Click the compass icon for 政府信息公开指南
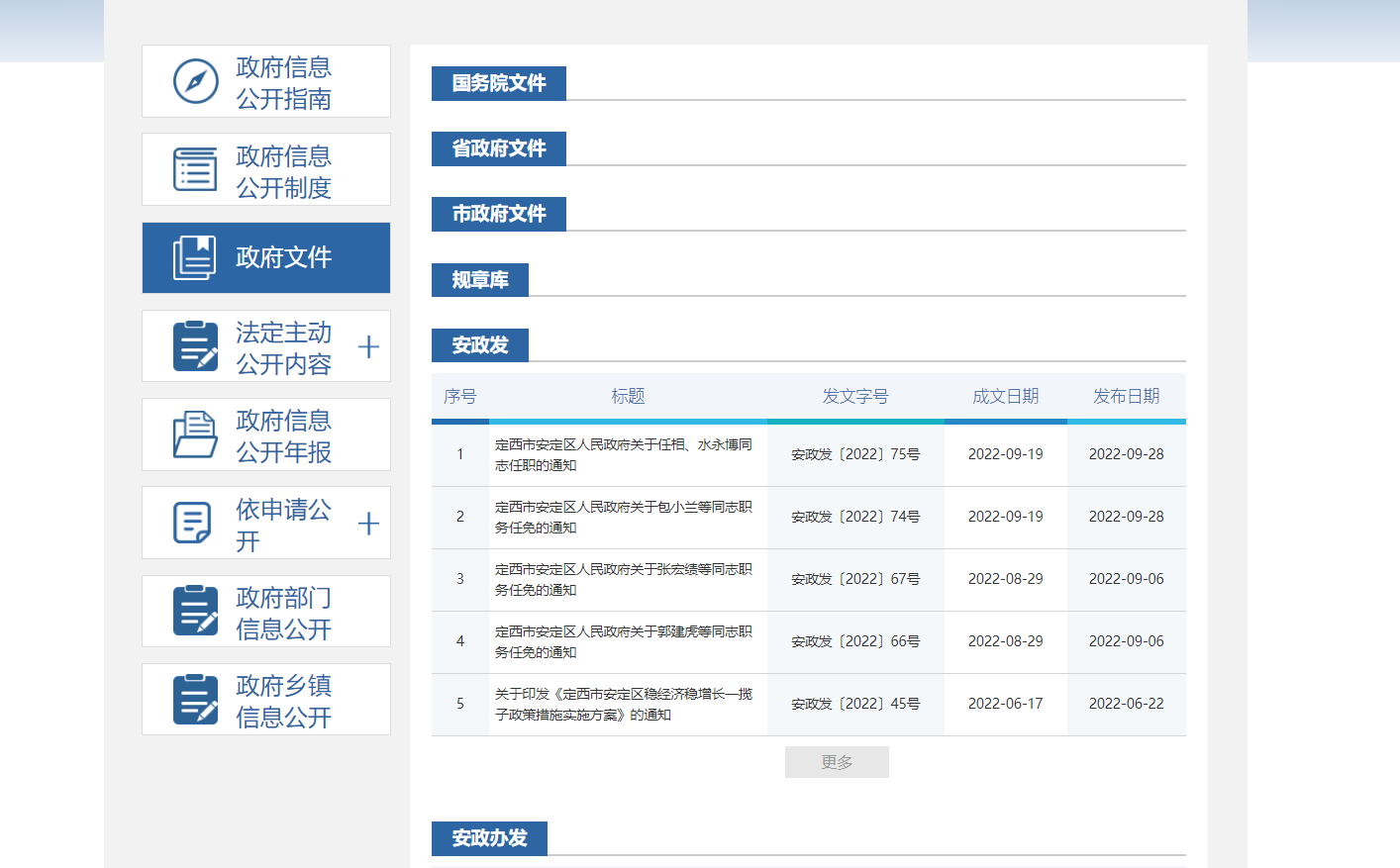 click(x=195, y=81)
